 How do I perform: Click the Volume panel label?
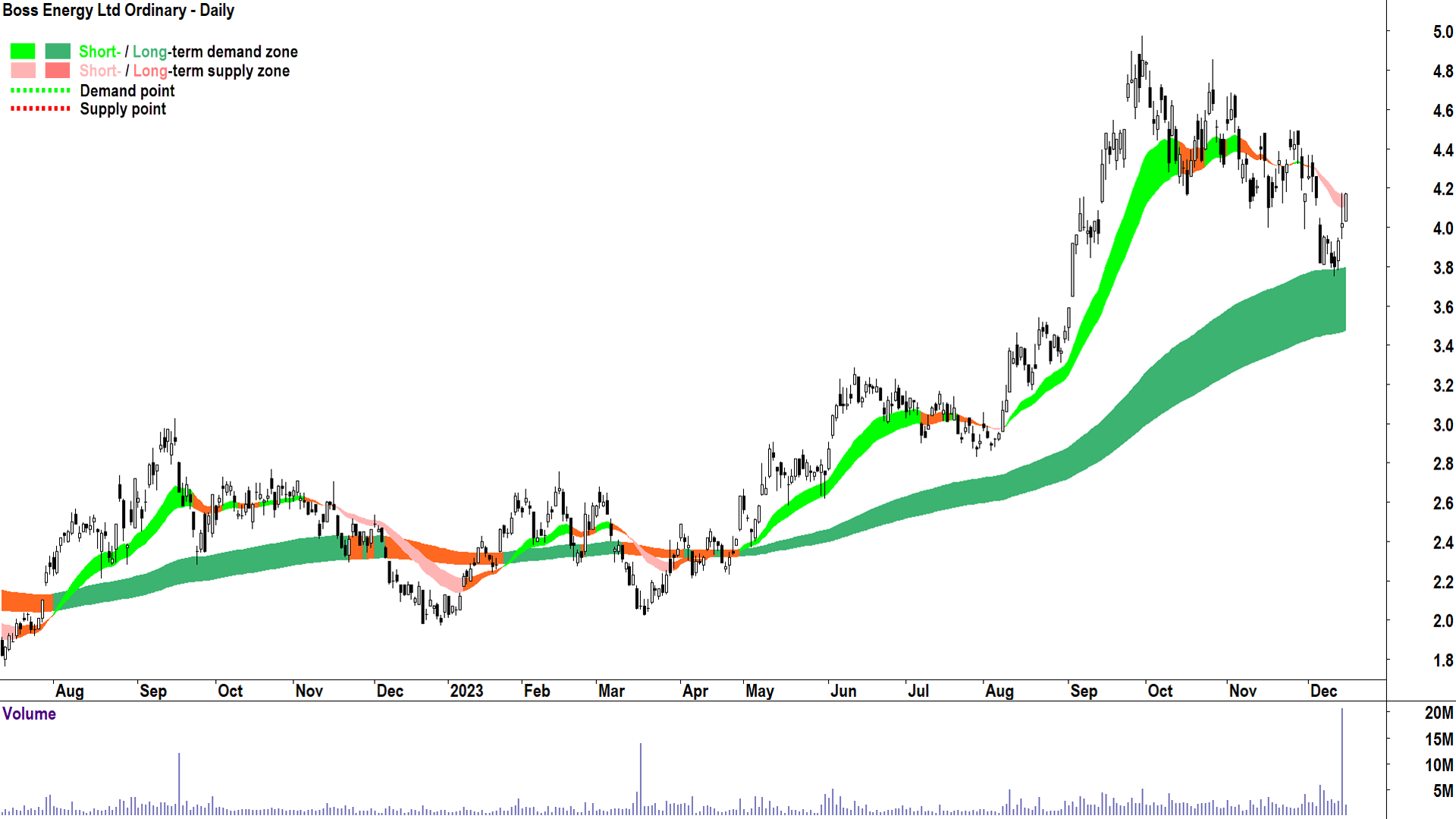tap(29, 714)
